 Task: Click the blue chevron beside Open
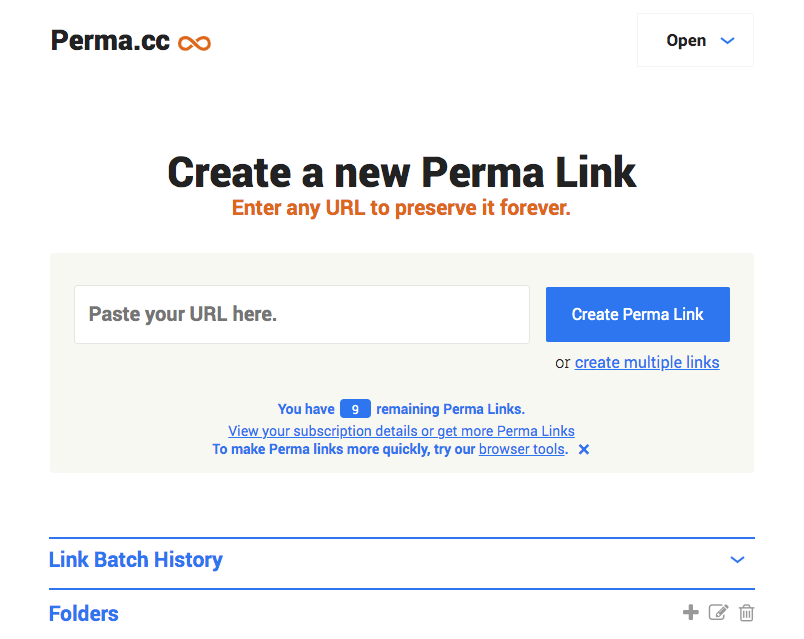728,41
